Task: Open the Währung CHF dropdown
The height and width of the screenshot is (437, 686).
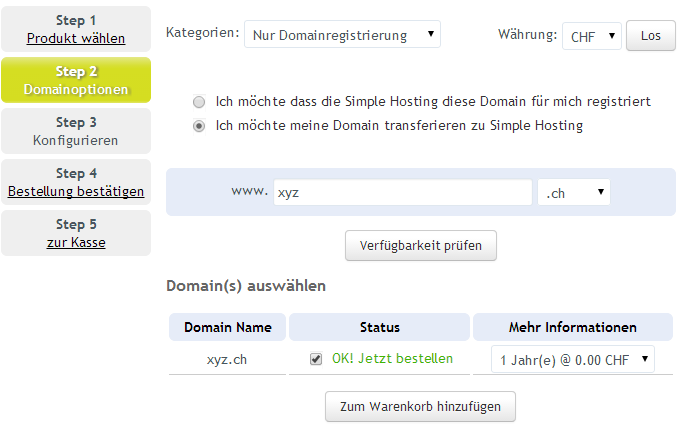Action: [591, 36]
